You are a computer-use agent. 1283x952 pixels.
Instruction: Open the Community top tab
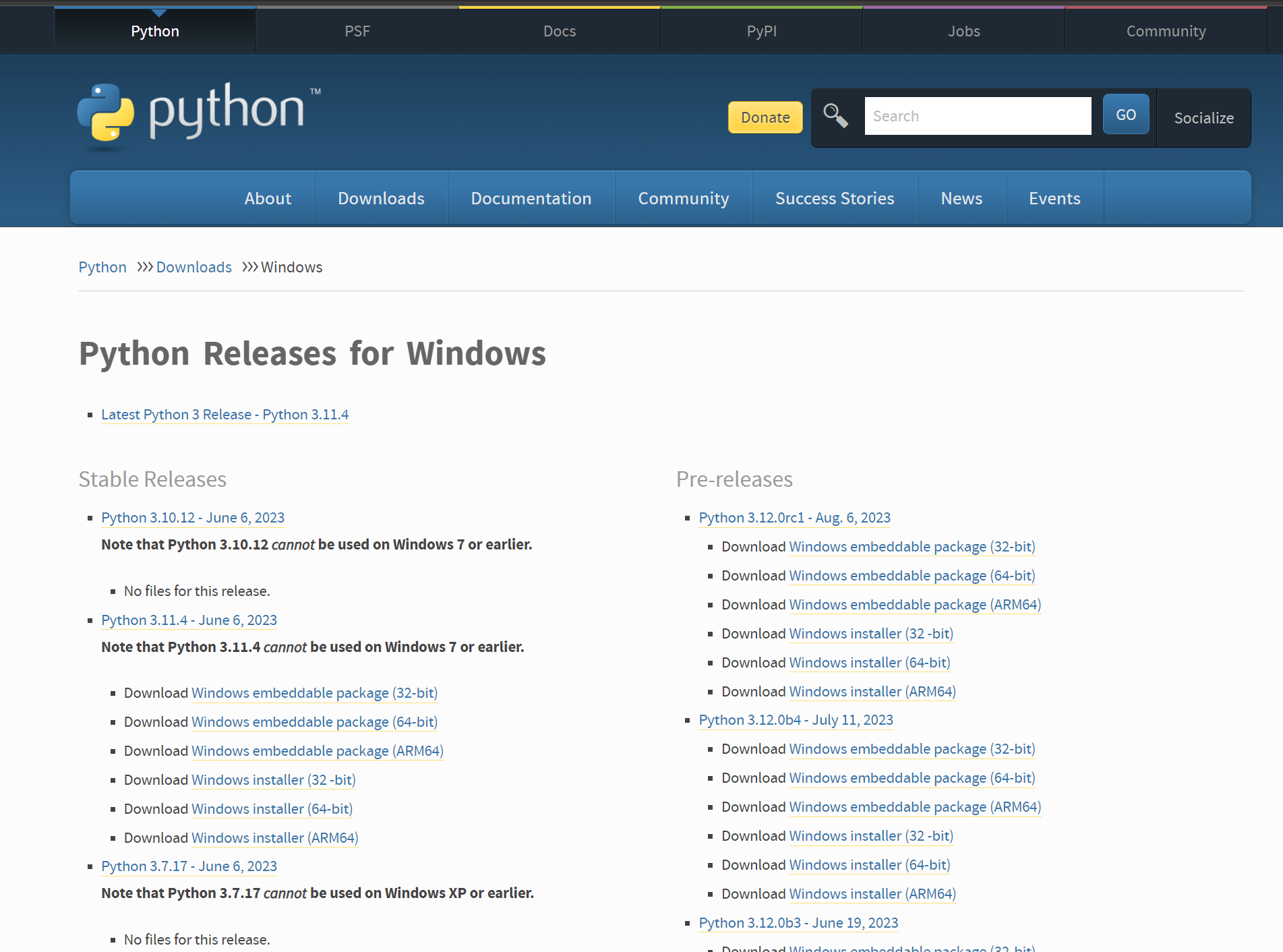1166,31
